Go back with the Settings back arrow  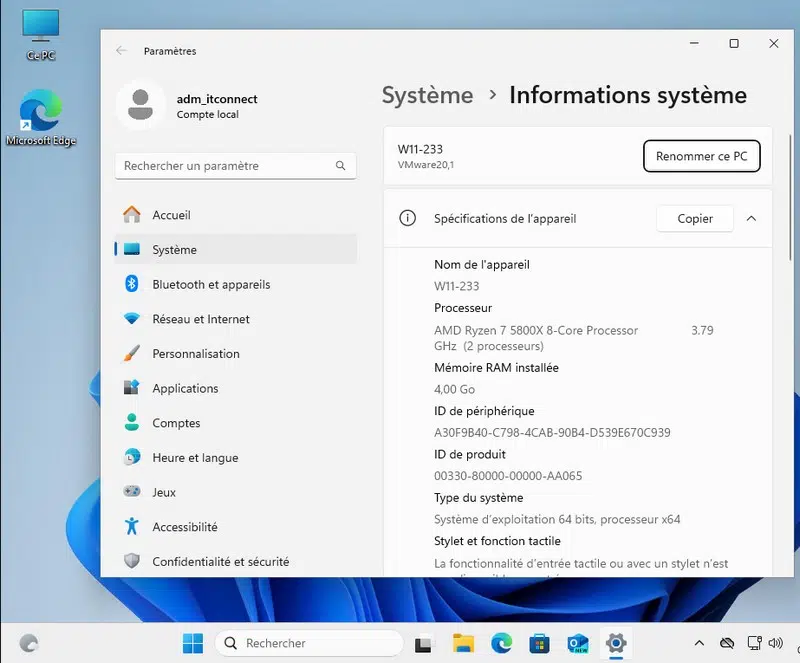[122, 51]
